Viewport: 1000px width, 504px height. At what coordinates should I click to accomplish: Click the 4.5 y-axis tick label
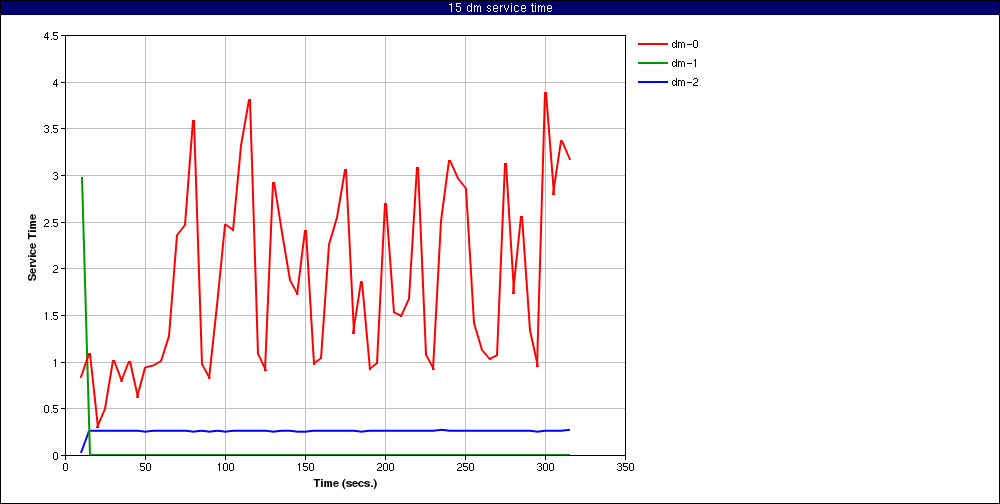point(52,36)
